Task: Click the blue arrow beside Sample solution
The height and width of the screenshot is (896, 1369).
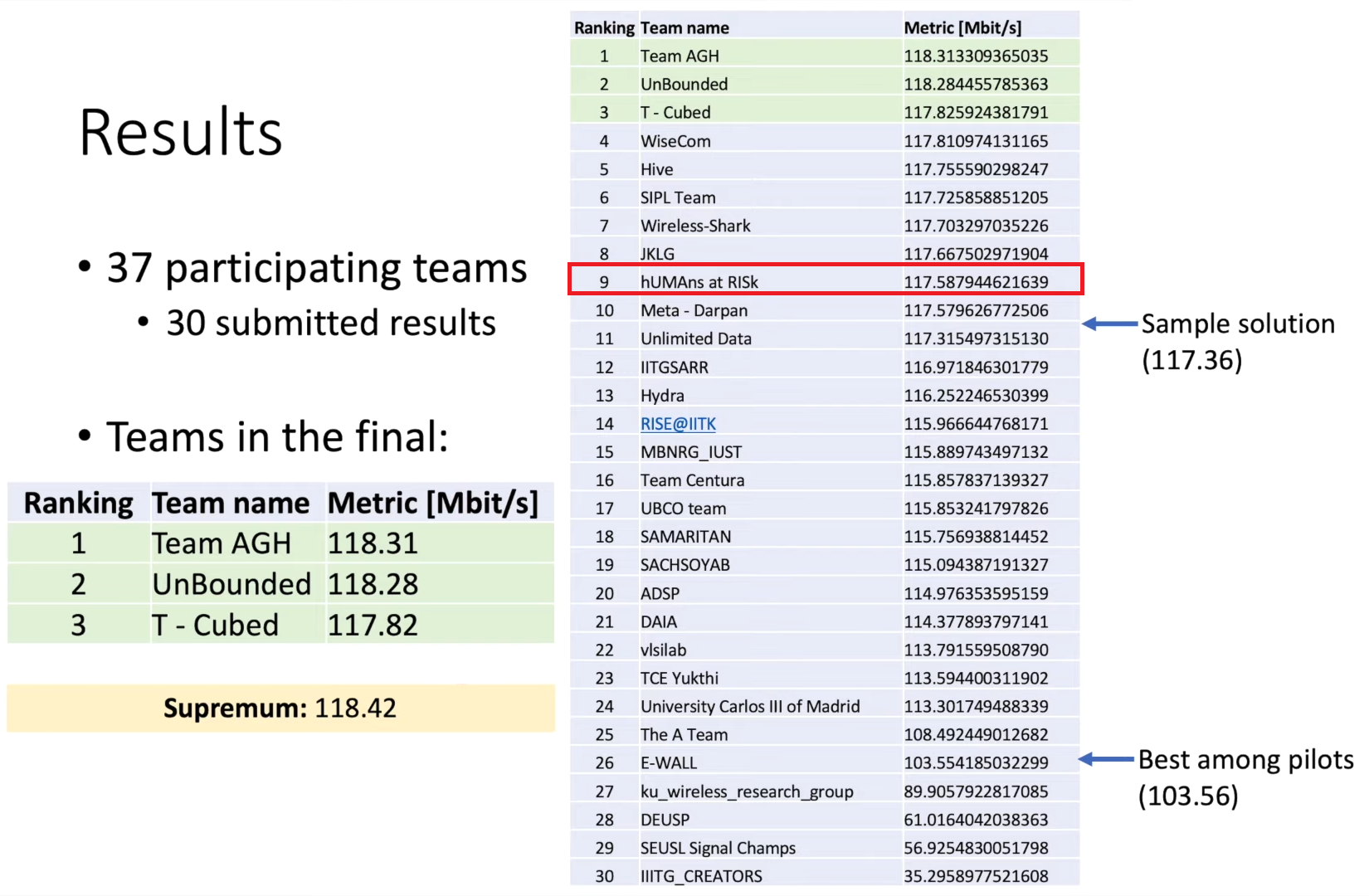Action: [1110, 324]
